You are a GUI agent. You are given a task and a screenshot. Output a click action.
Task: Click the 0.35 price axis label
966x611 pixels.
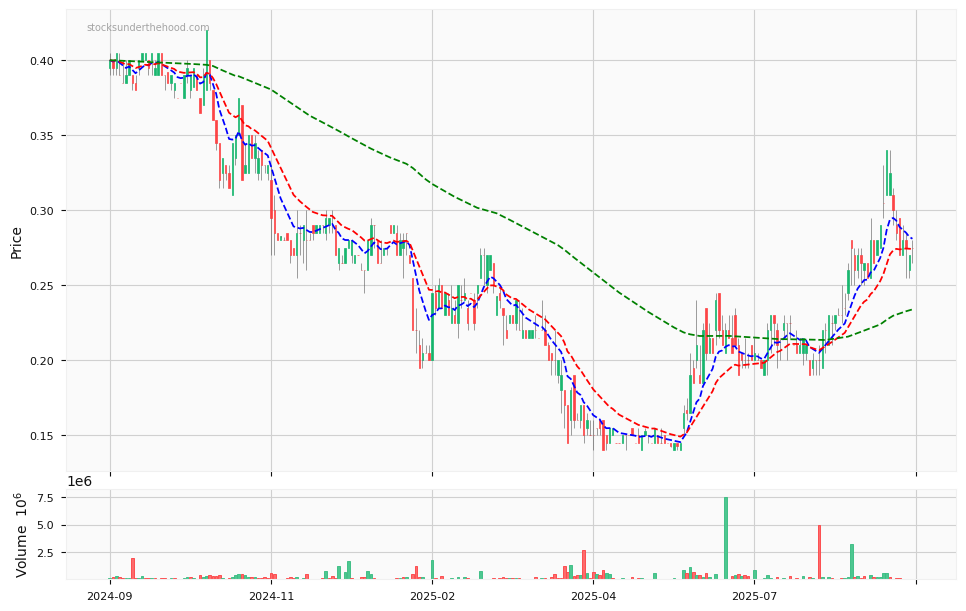(x=41, y=136)
